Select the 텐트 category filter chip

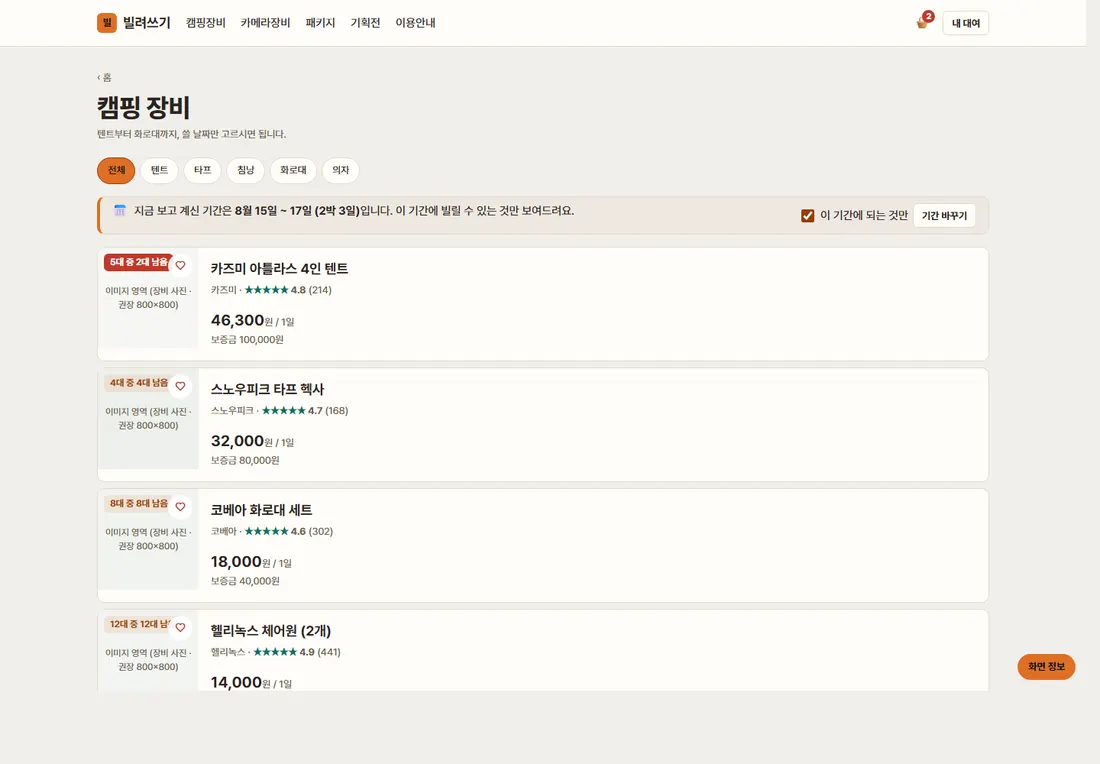[159, 170]
